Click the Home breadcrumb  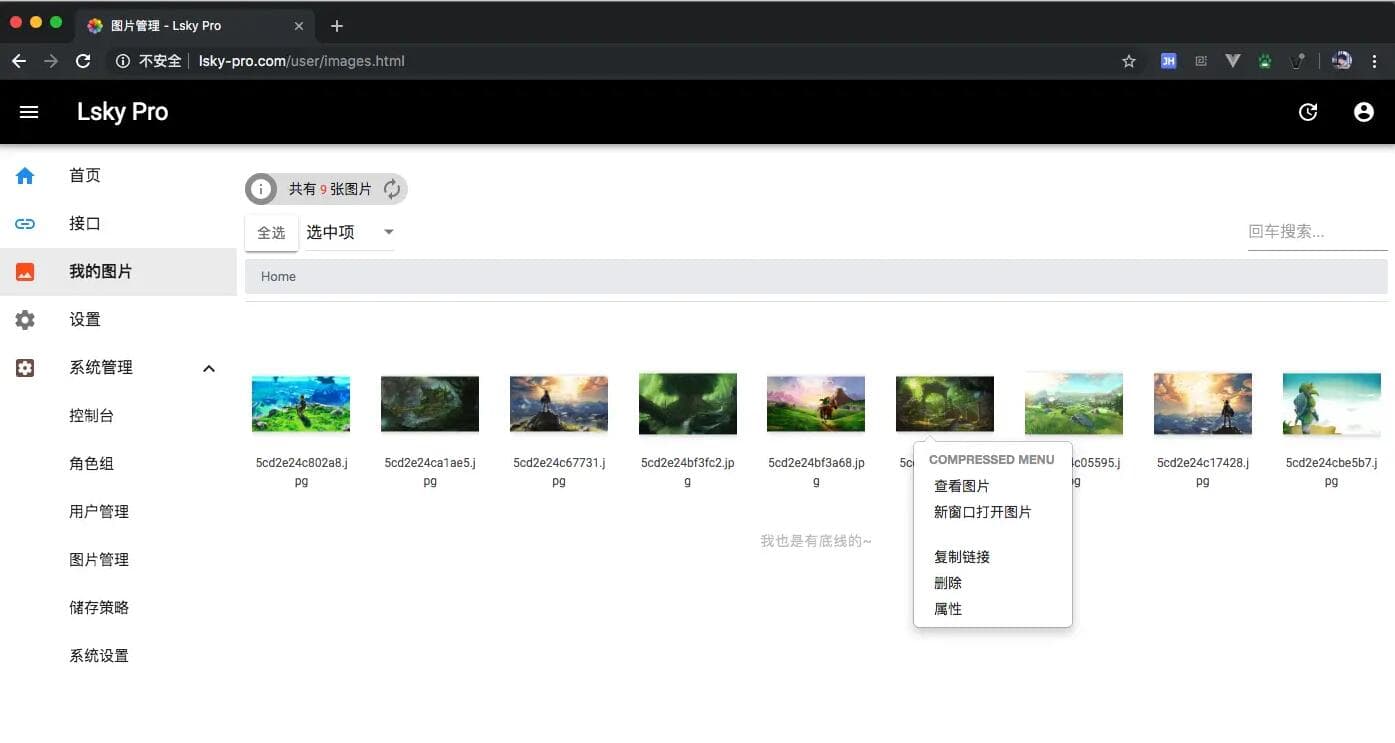pyautogui.click(x=278, y=277)
